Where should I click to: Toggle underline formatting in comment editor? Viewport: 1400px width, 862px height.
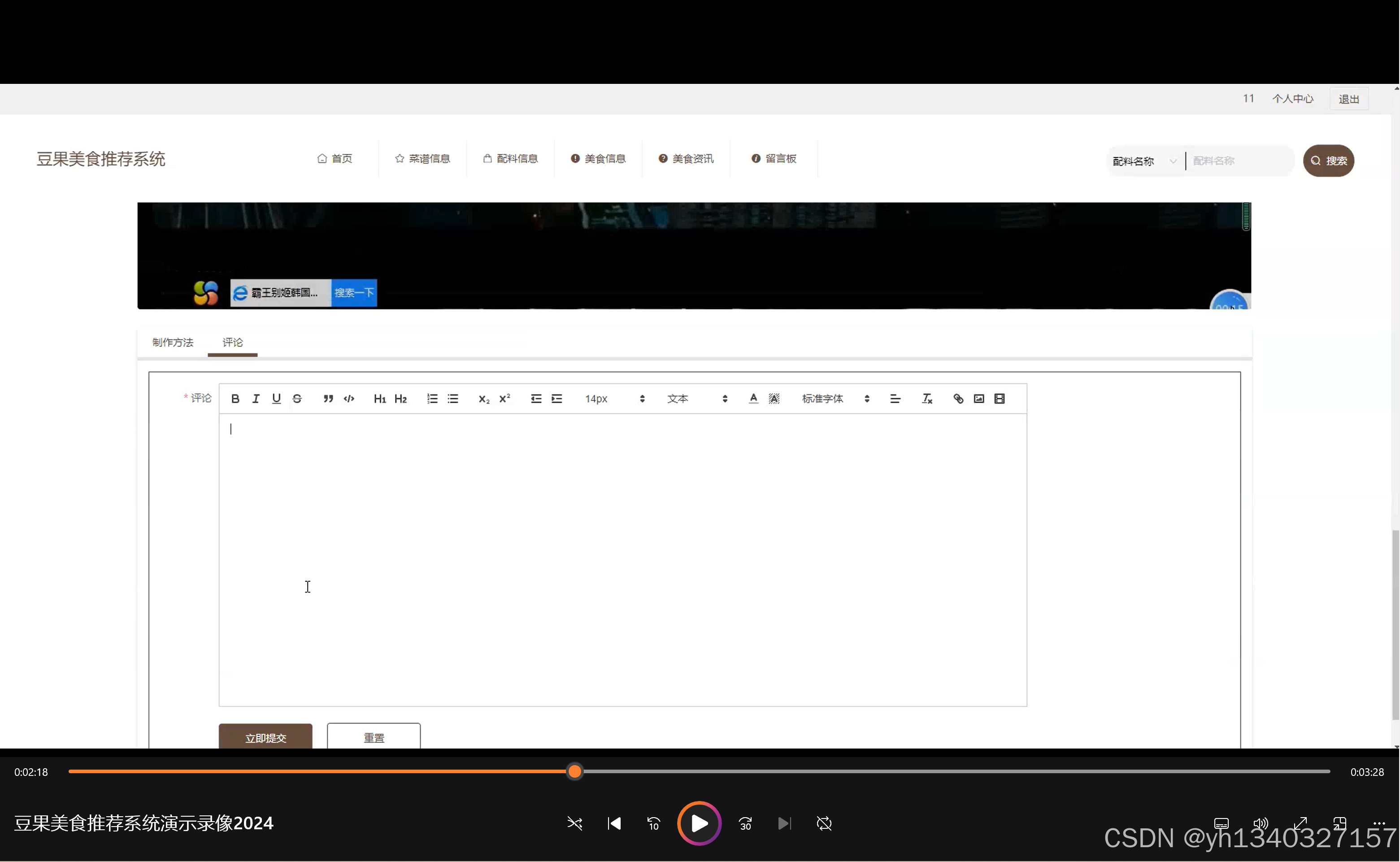277,399
